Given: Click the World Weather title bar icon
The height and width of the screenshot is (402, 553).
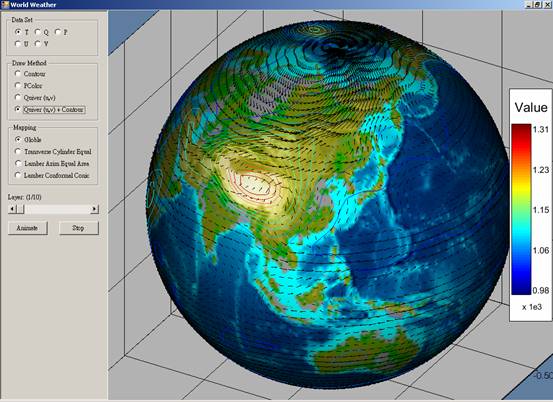Looking at the screenshot, I should [x=5, y=5].
